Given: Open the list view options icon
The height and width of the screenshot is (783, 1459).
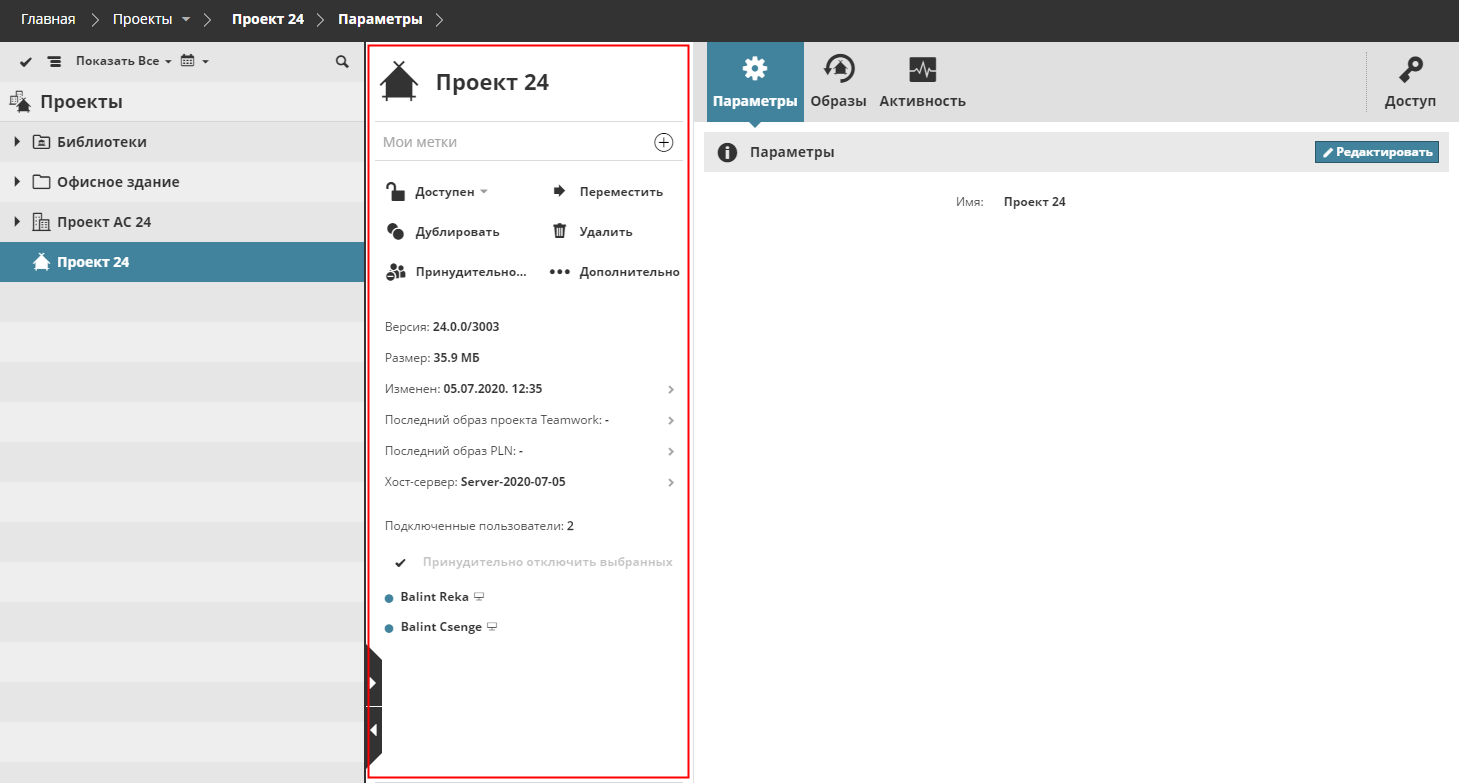Looking at the screenshot, I should coord(54,62).
